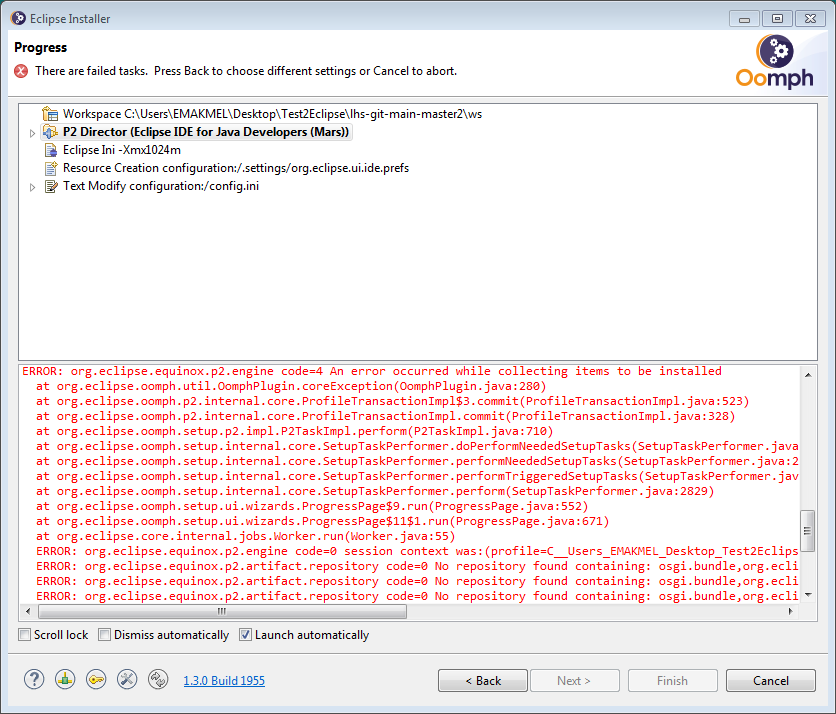This screenshot has width=836, height=714.
Task: Uncheck Launch automatically checkbox
Action: tap(245, 635)
